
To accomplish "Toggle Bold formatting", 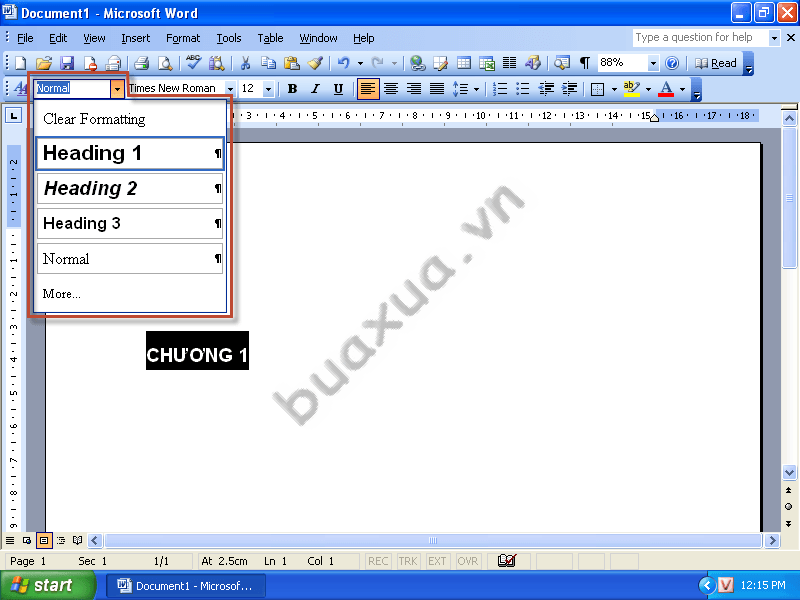I will coord(292,89).
